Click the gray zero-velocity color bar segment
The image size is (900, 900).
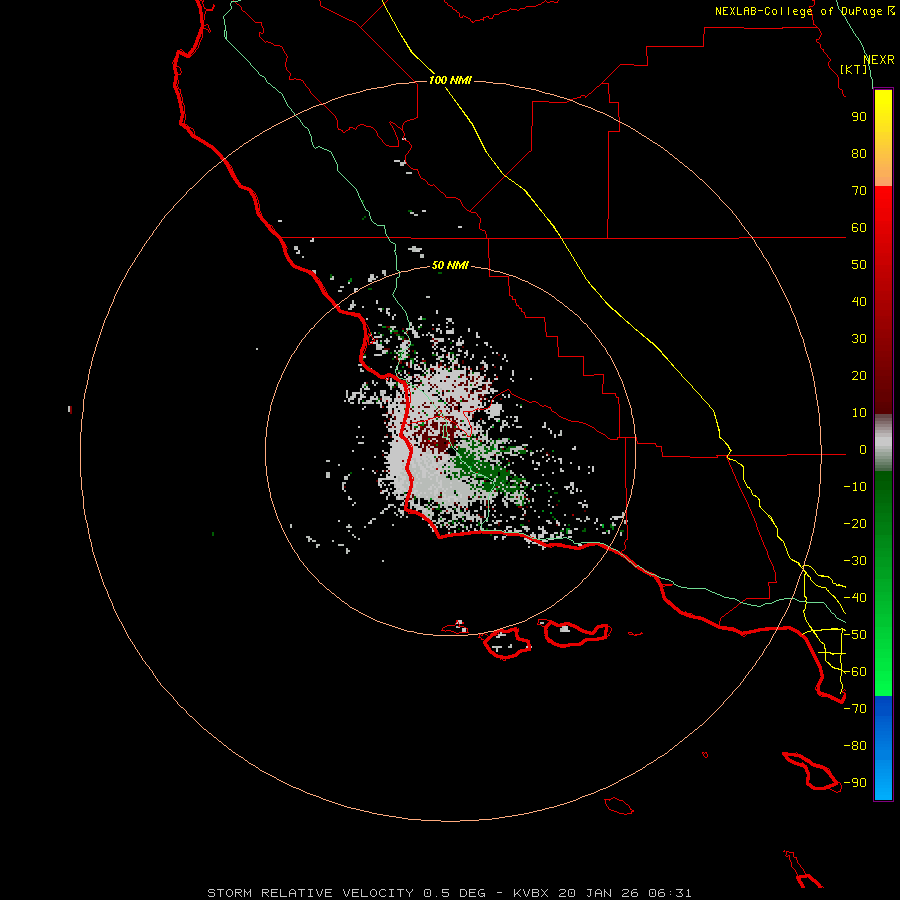click(x=883, y=443)
